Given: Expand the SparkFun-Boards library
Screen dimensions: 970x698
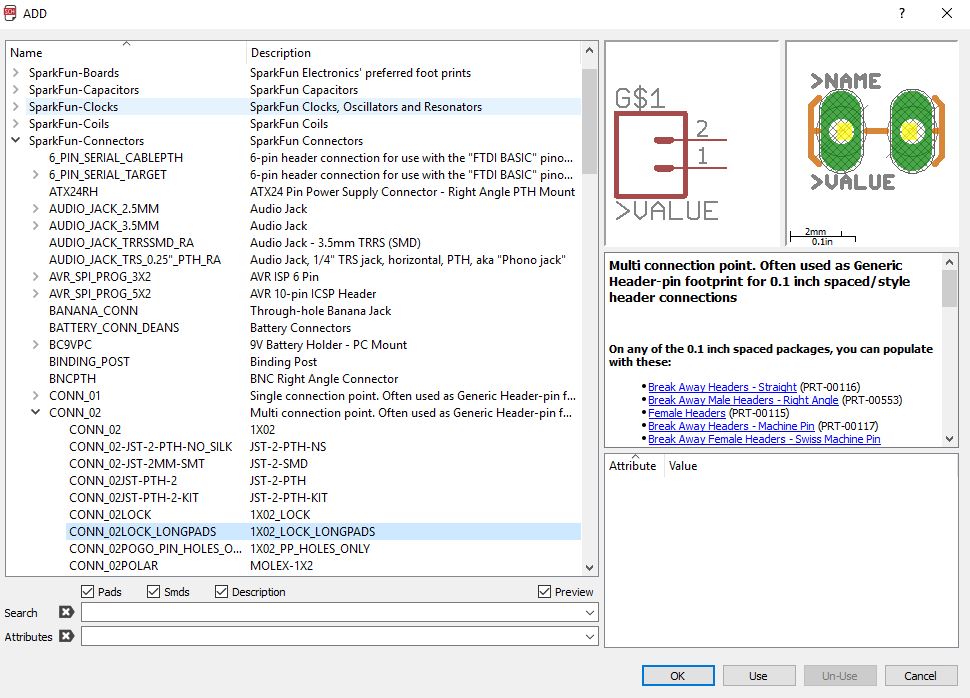Looking at the screenshot, I should (15, 72).
